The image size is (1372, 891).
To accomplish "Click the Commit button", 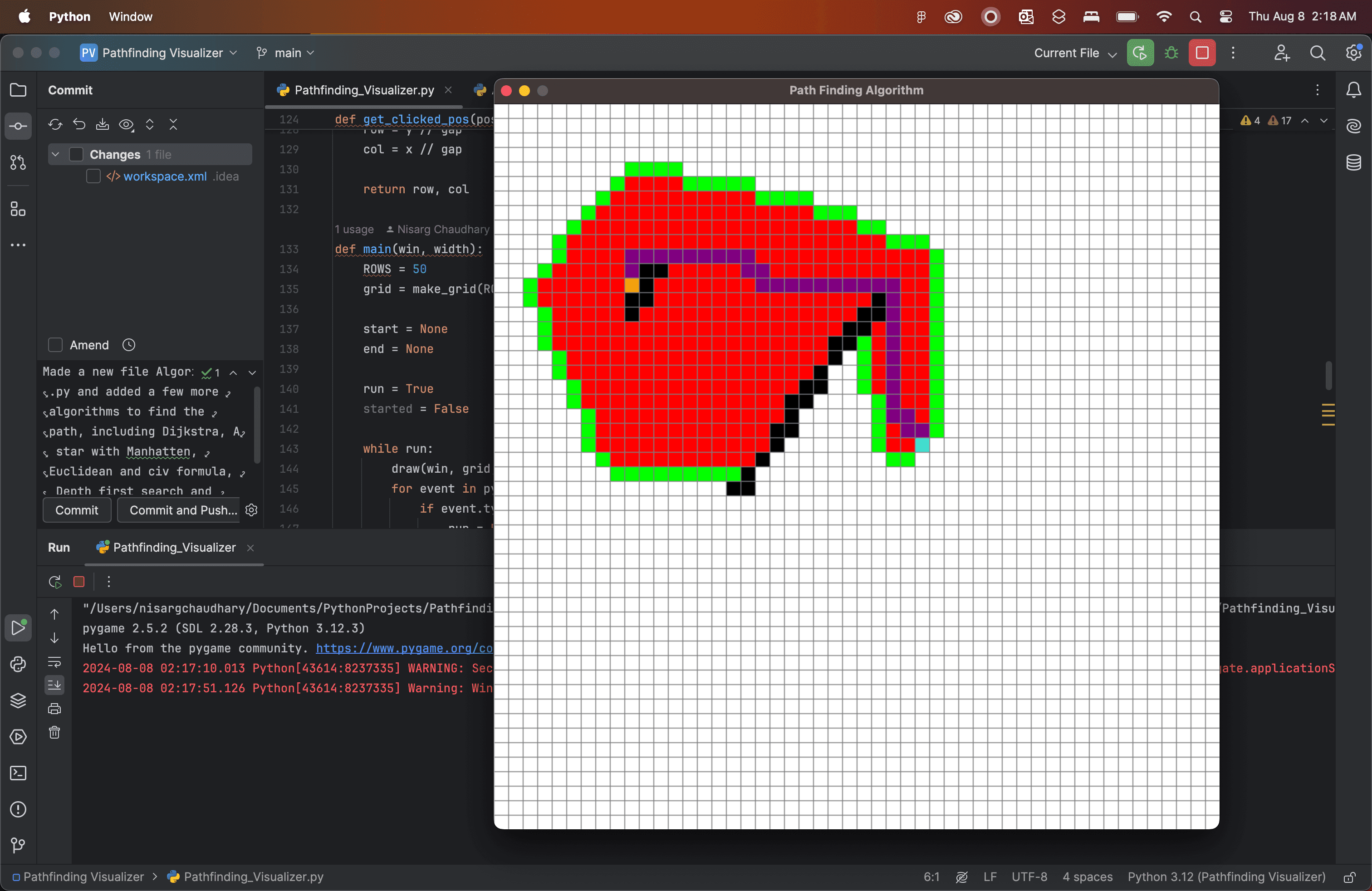I will pyautogui.click(x=76, y=510).
